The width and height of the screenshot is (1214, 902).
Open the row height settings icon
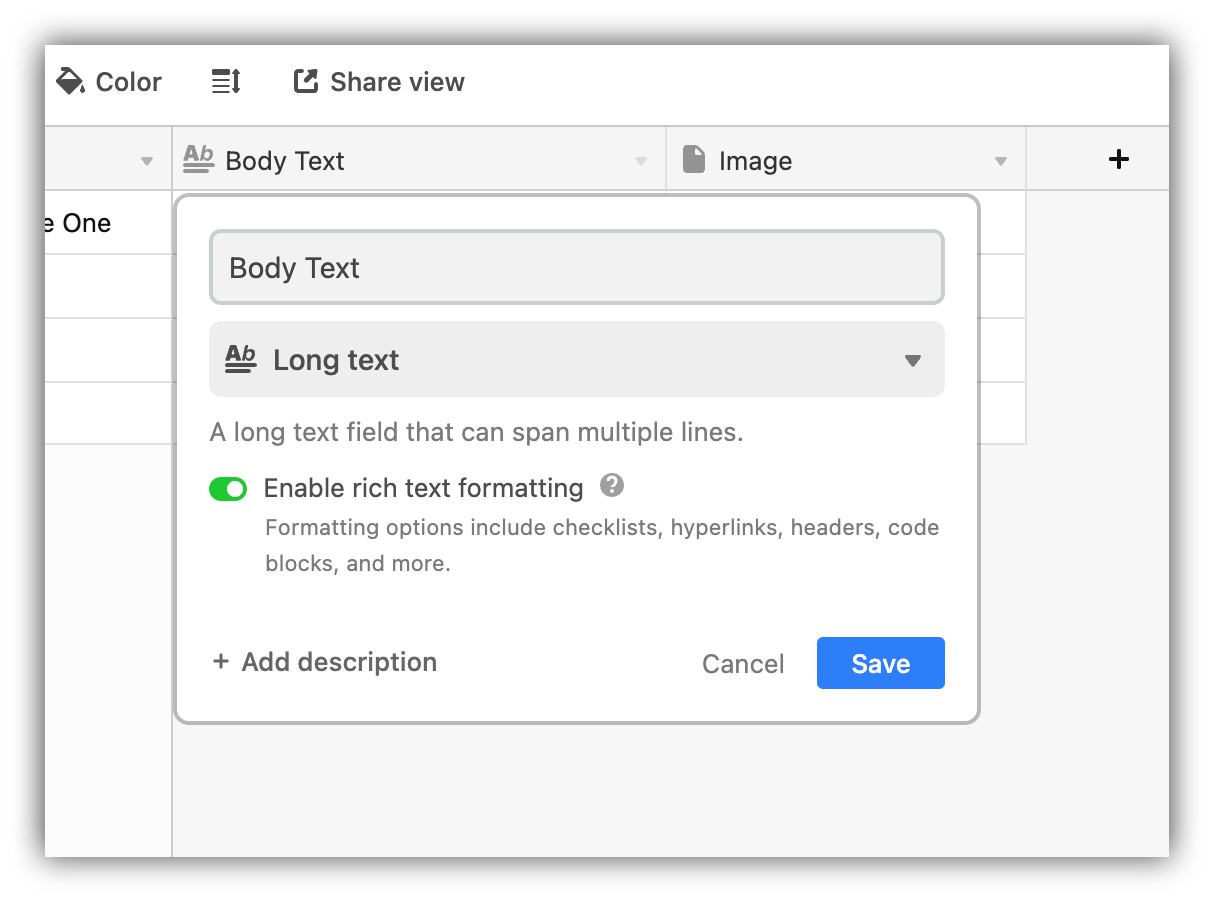[225, 82]
